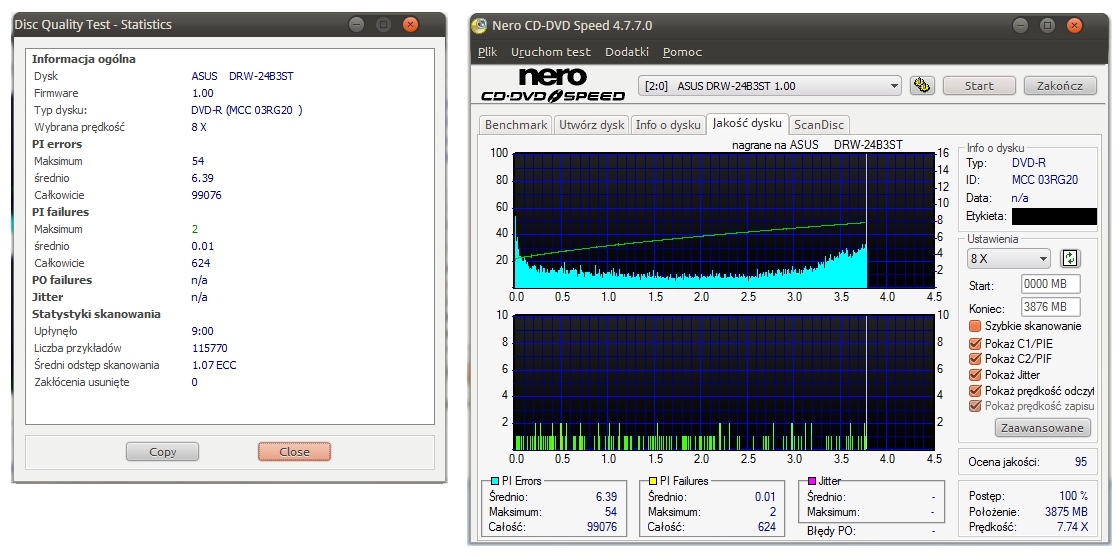Screen dimensions: 1120x558
Task: Click the cyan PI Errors legend square
Action: point(494,482)
